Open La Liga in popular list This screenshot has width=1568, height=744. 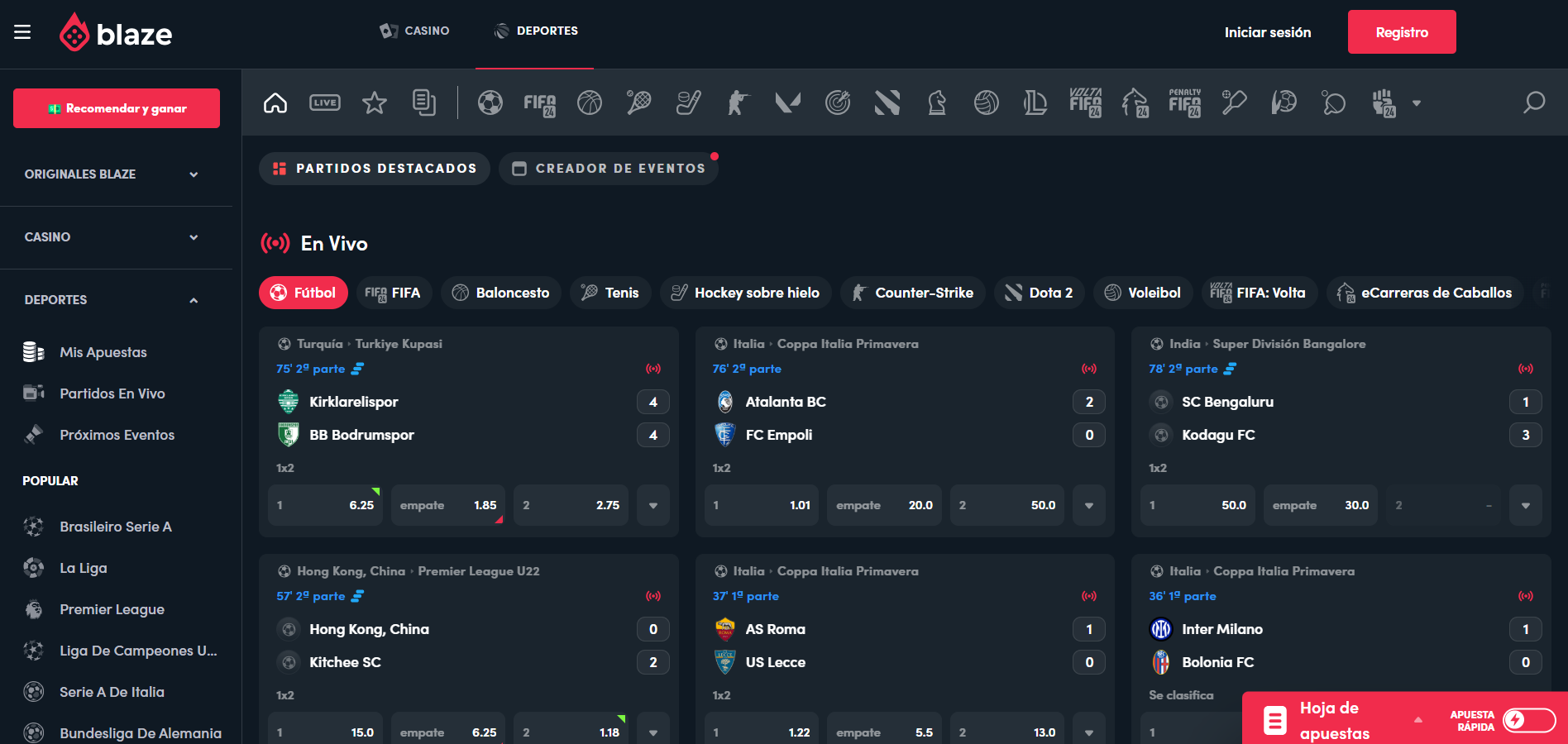65,568
